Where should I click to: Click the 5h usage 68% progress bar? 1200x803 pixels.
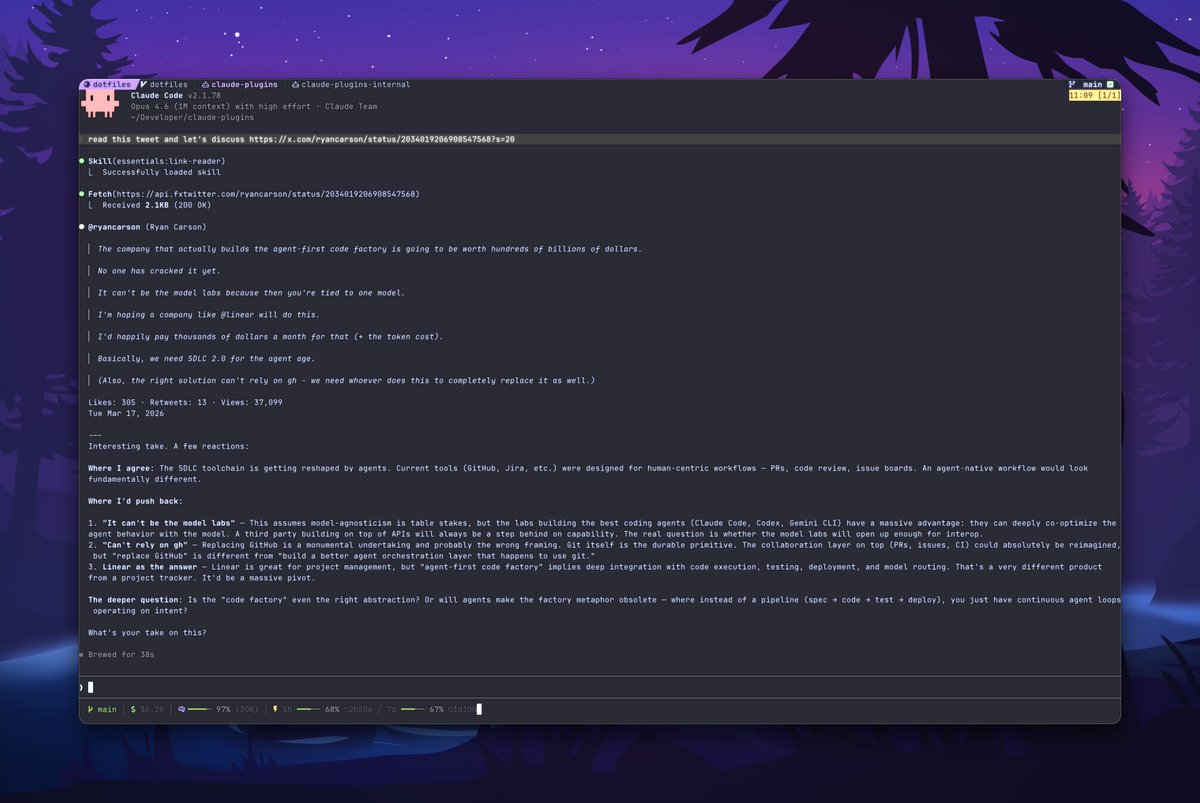point(309,709)
